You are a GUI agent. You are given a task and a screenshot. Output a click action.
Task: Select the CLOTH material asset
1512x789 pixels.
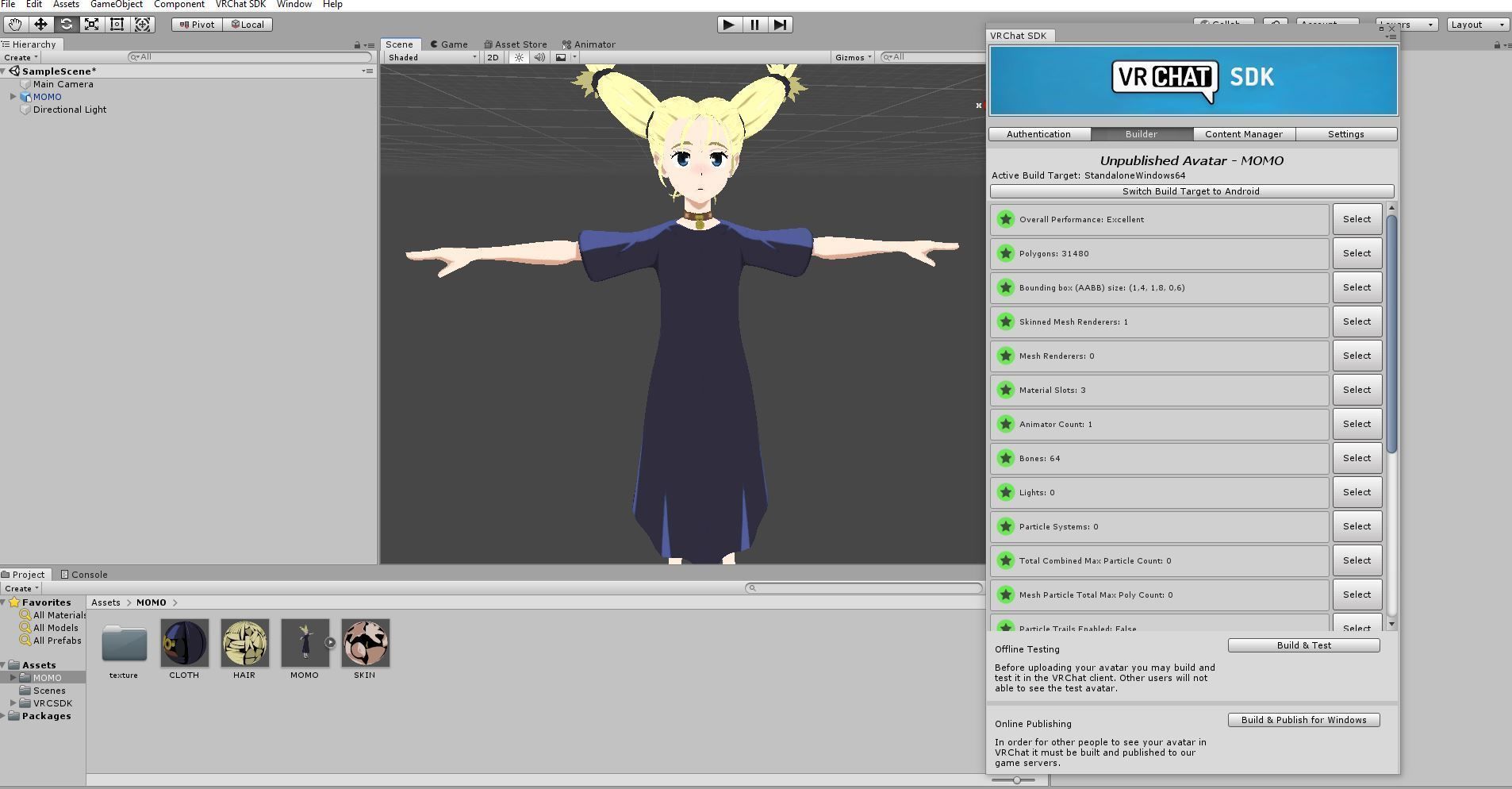(x=184, y=643)
